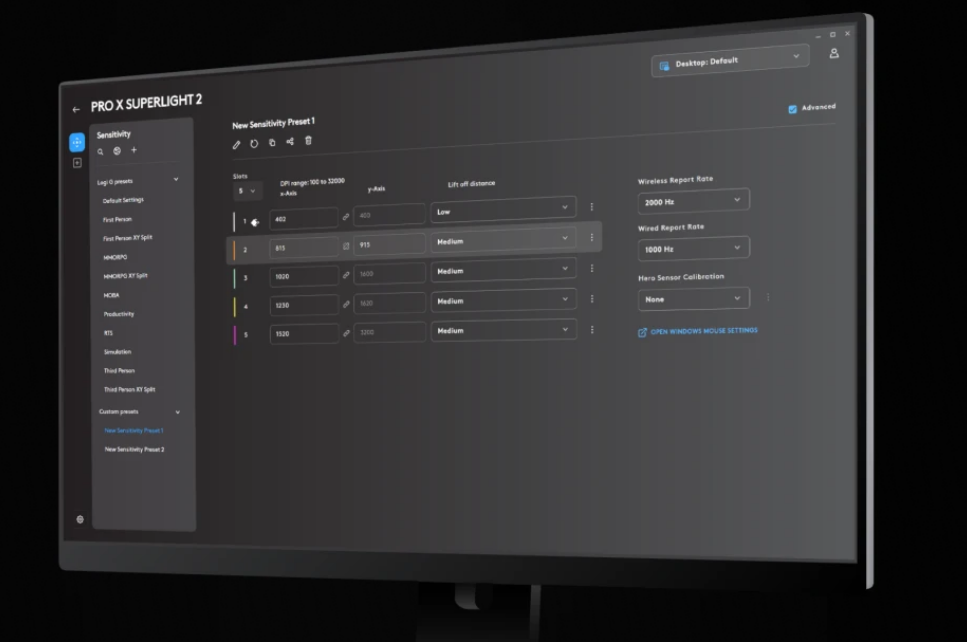This screenshot has height=642, width=967.
Task: Open the three-dot menu for slot 4
Action: tap(592, 299)
